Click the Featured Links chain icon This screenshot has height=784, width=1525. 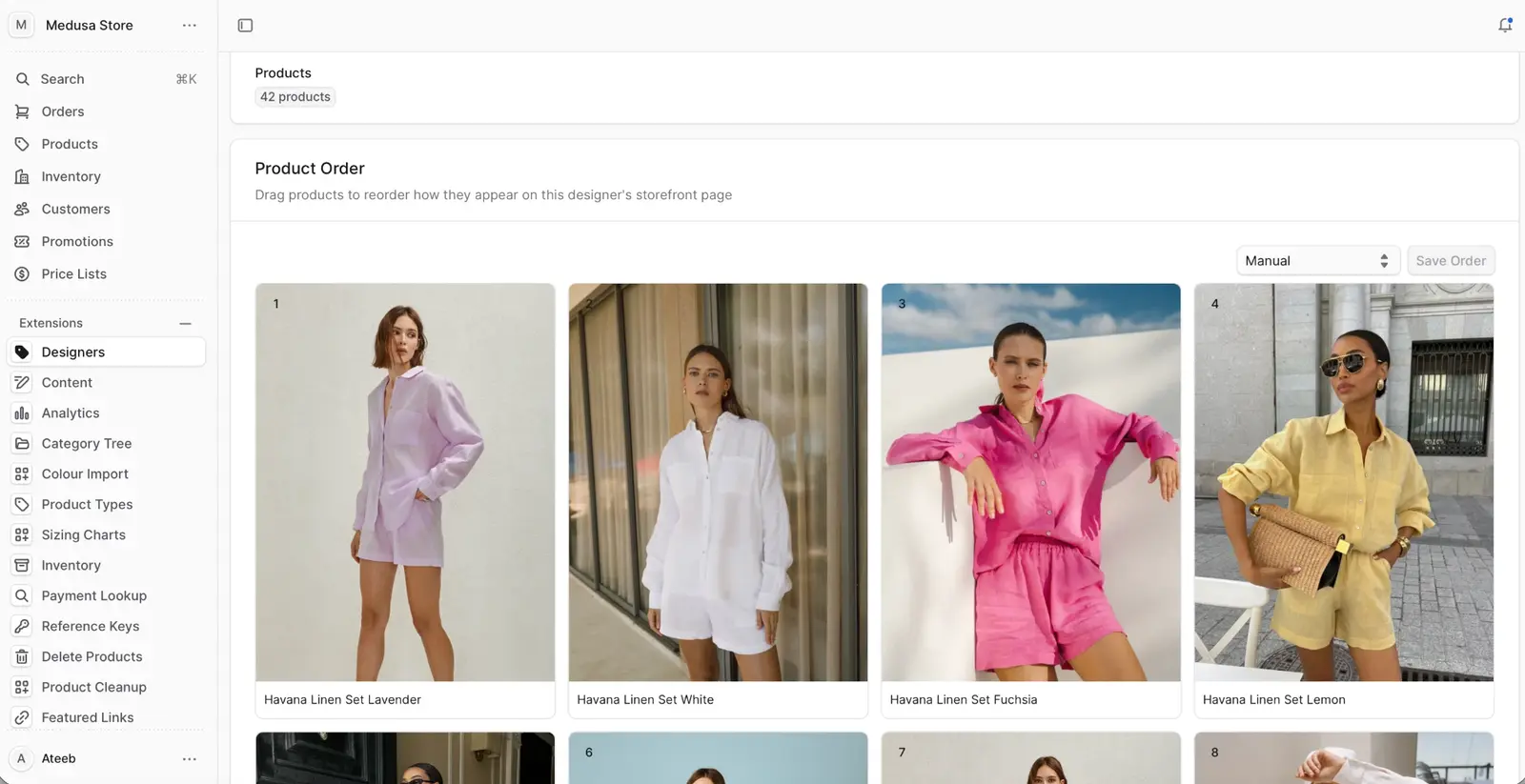point(22,717)
